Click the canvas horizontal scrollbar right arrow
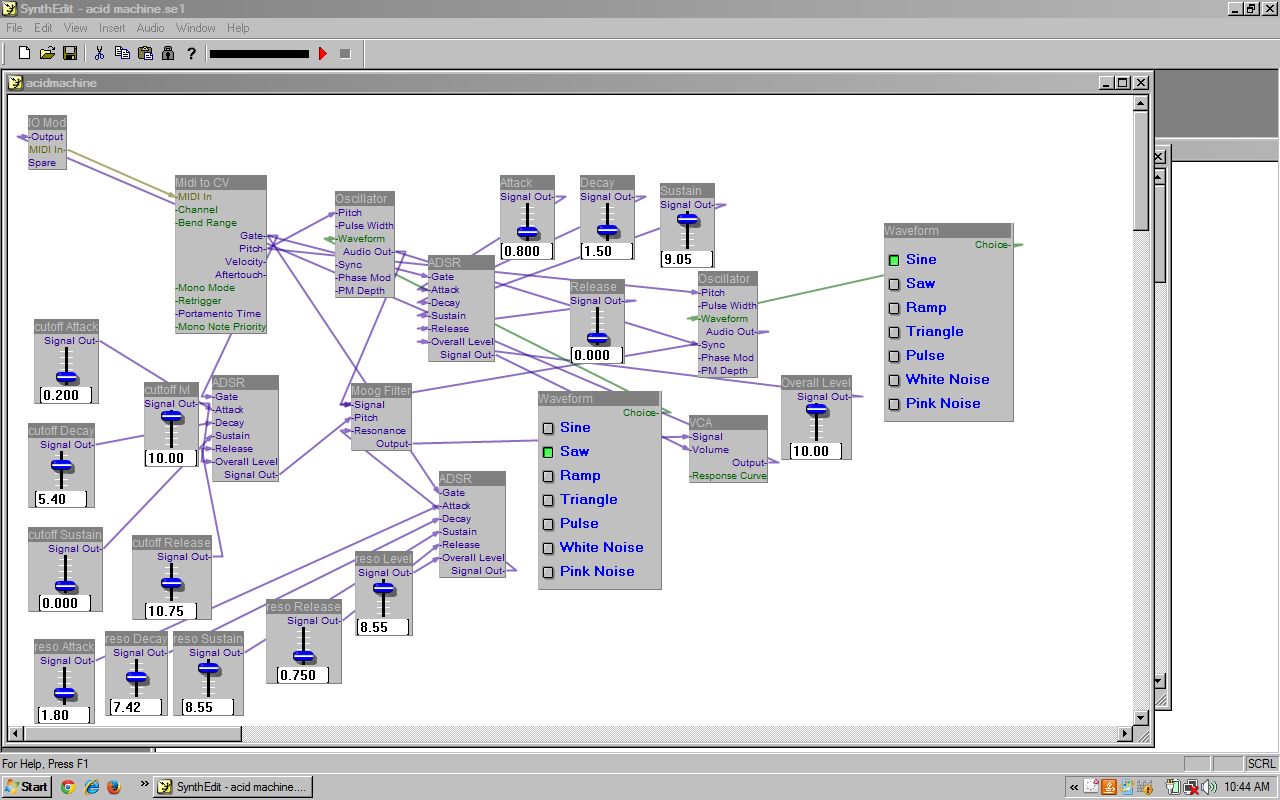The width and height of the screenshot is (1280, 800). click(1124, 735)
